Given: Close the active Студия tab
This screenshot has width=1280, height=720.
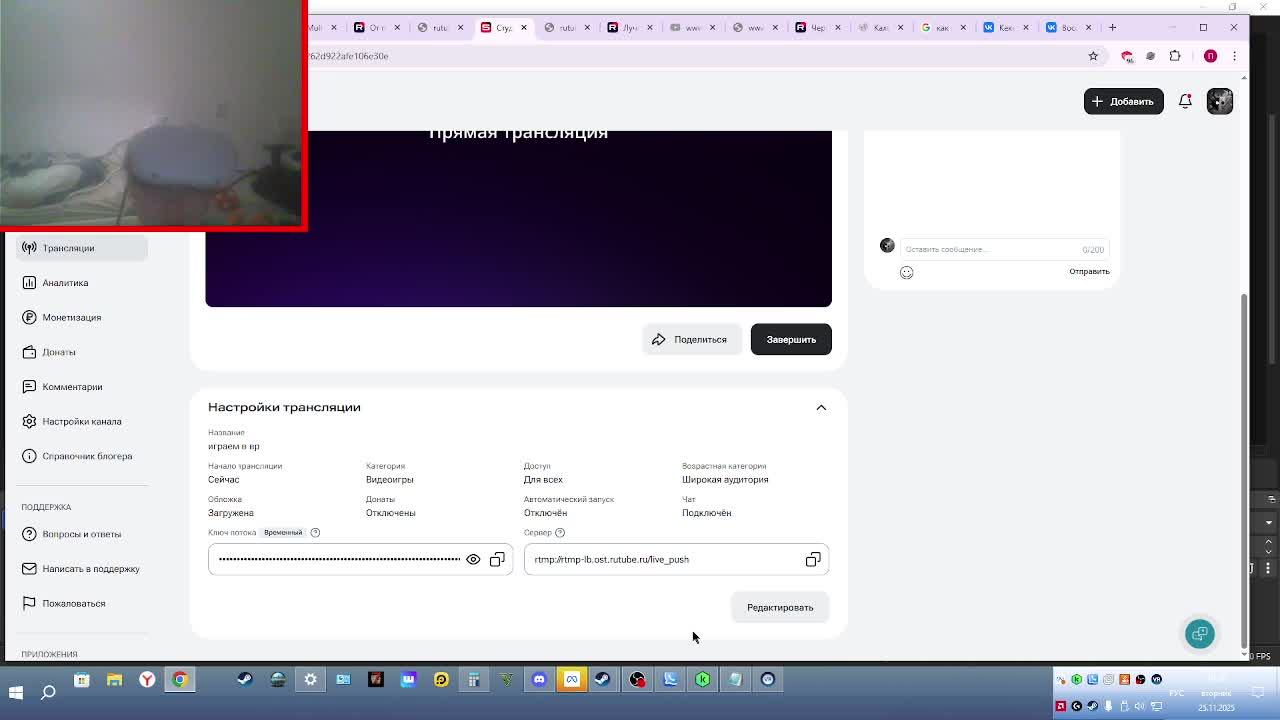Looking at the screenshot, I should coord(523,27).
